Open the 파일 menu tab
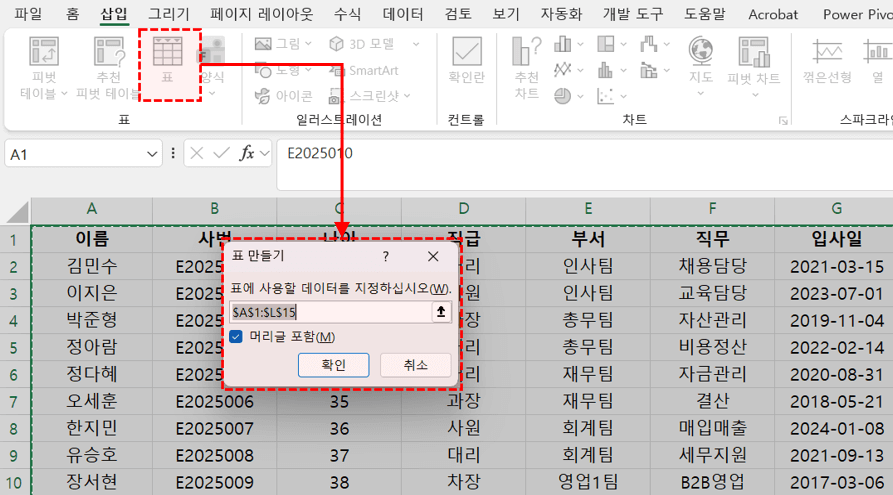Viewport: 893px width, 495px height. click(28, 14)
